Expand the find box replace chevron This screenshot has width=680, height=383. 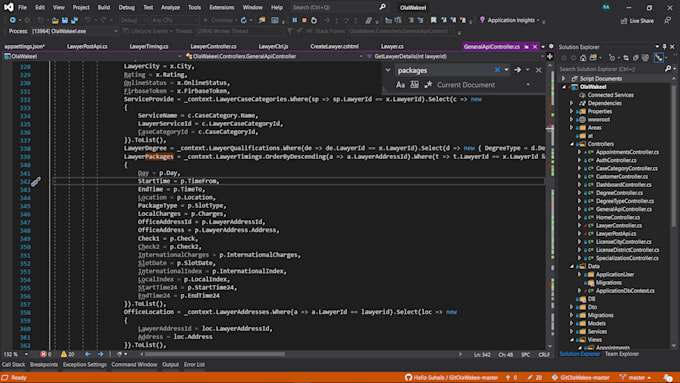click(388, 70)
